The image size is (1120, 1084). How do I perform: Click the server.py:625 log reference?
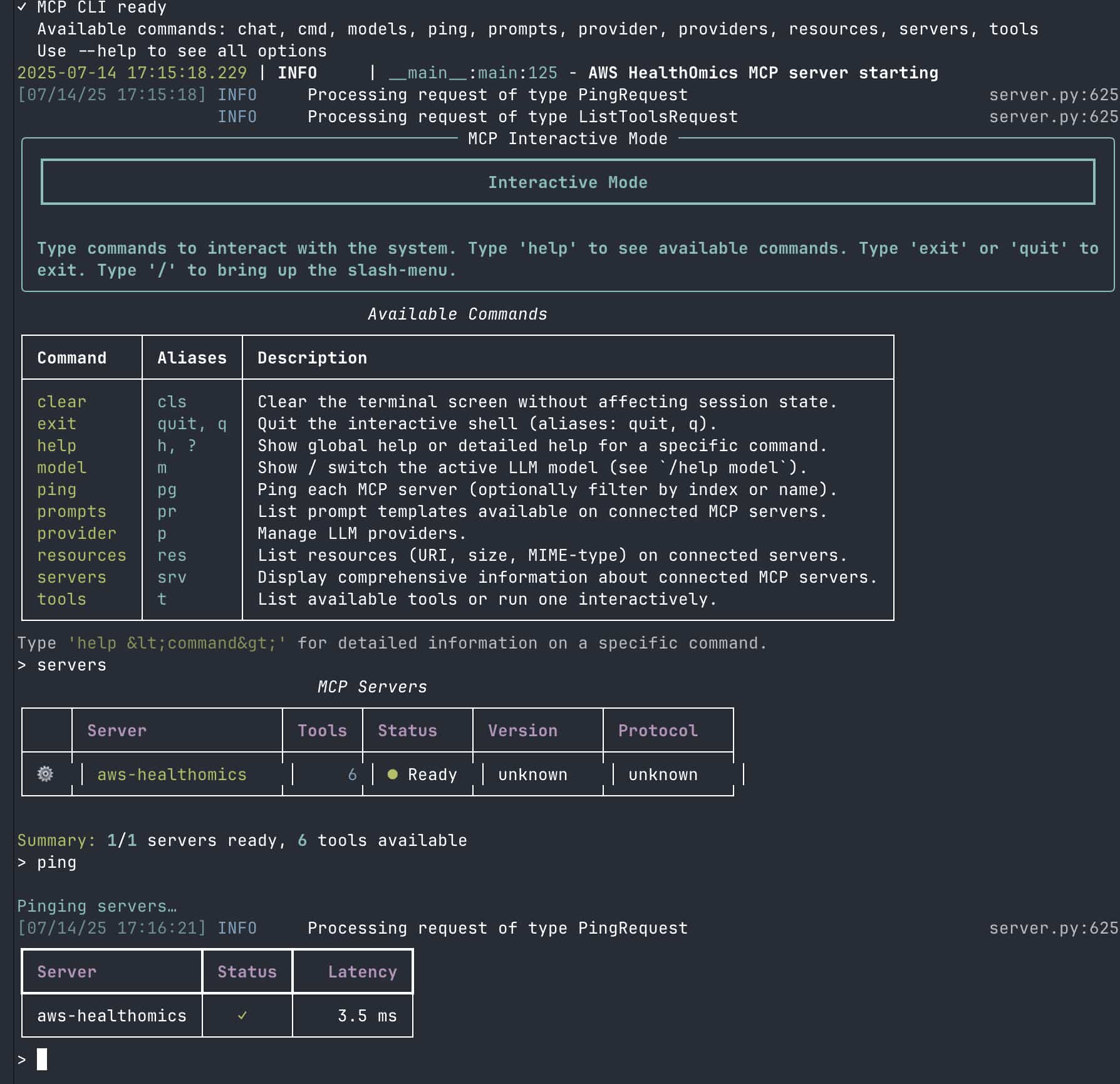(1054, 95)
